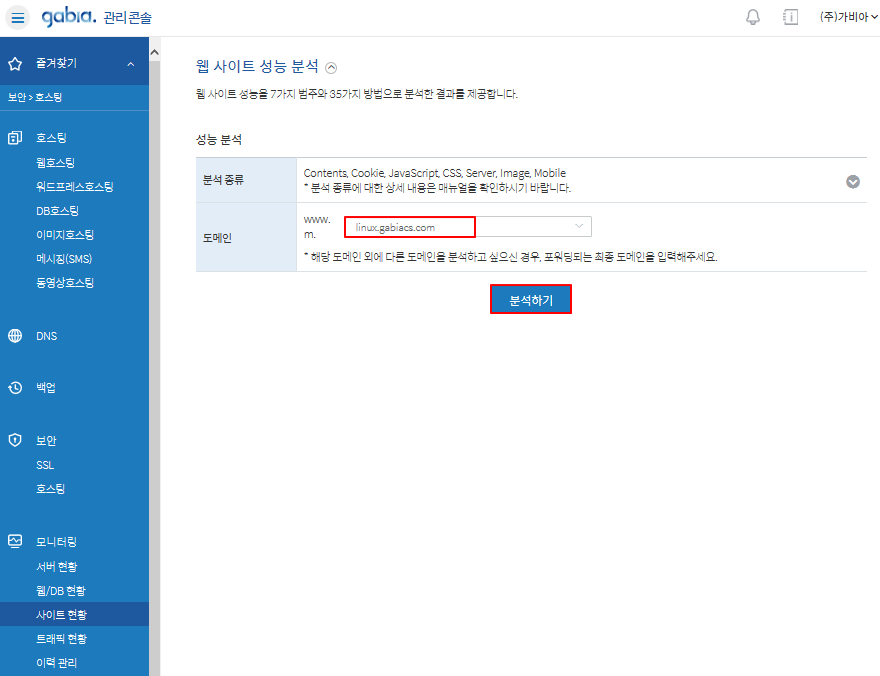Select 웹/DB 현황 in the sidebar
Image resolution: width=880 pixels, height=676 pixels.
(61, 591)
